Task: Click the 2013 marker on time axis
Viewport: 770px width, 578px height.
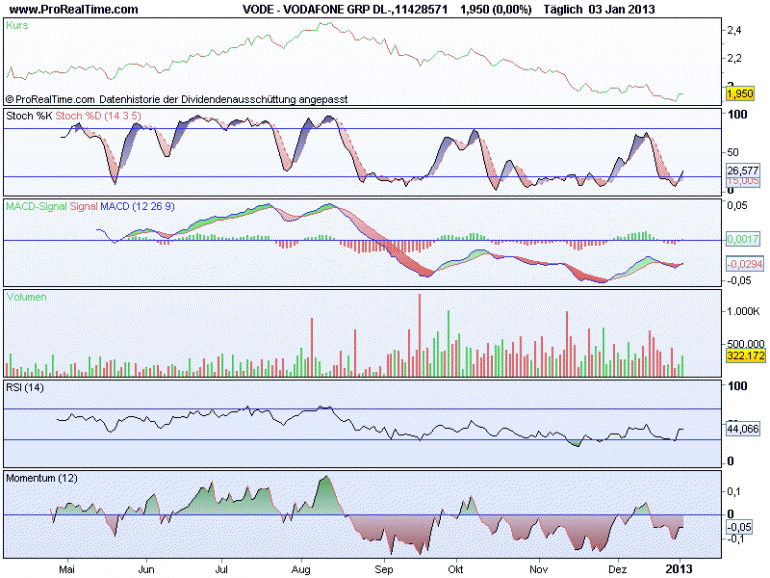Action: coord(679,569)
